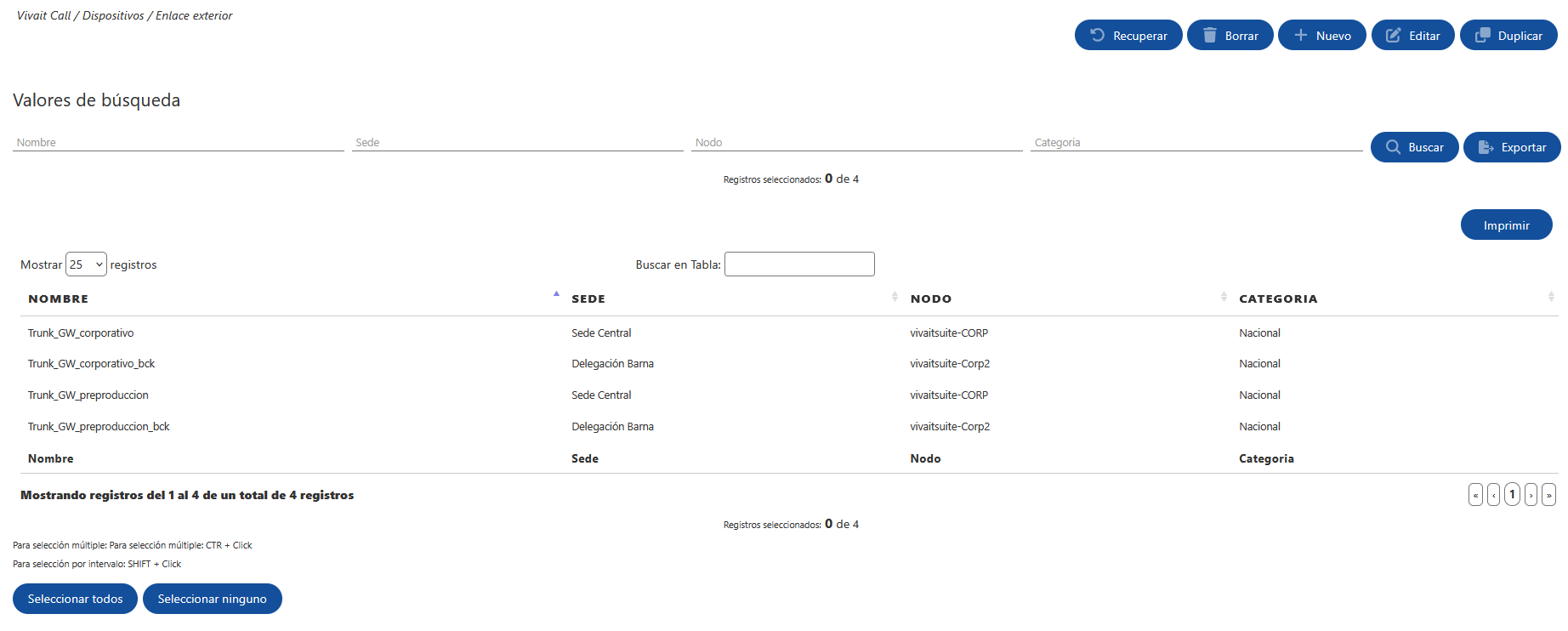Select the Trunk_GW_preproduccion_bck row

point(789,426)
